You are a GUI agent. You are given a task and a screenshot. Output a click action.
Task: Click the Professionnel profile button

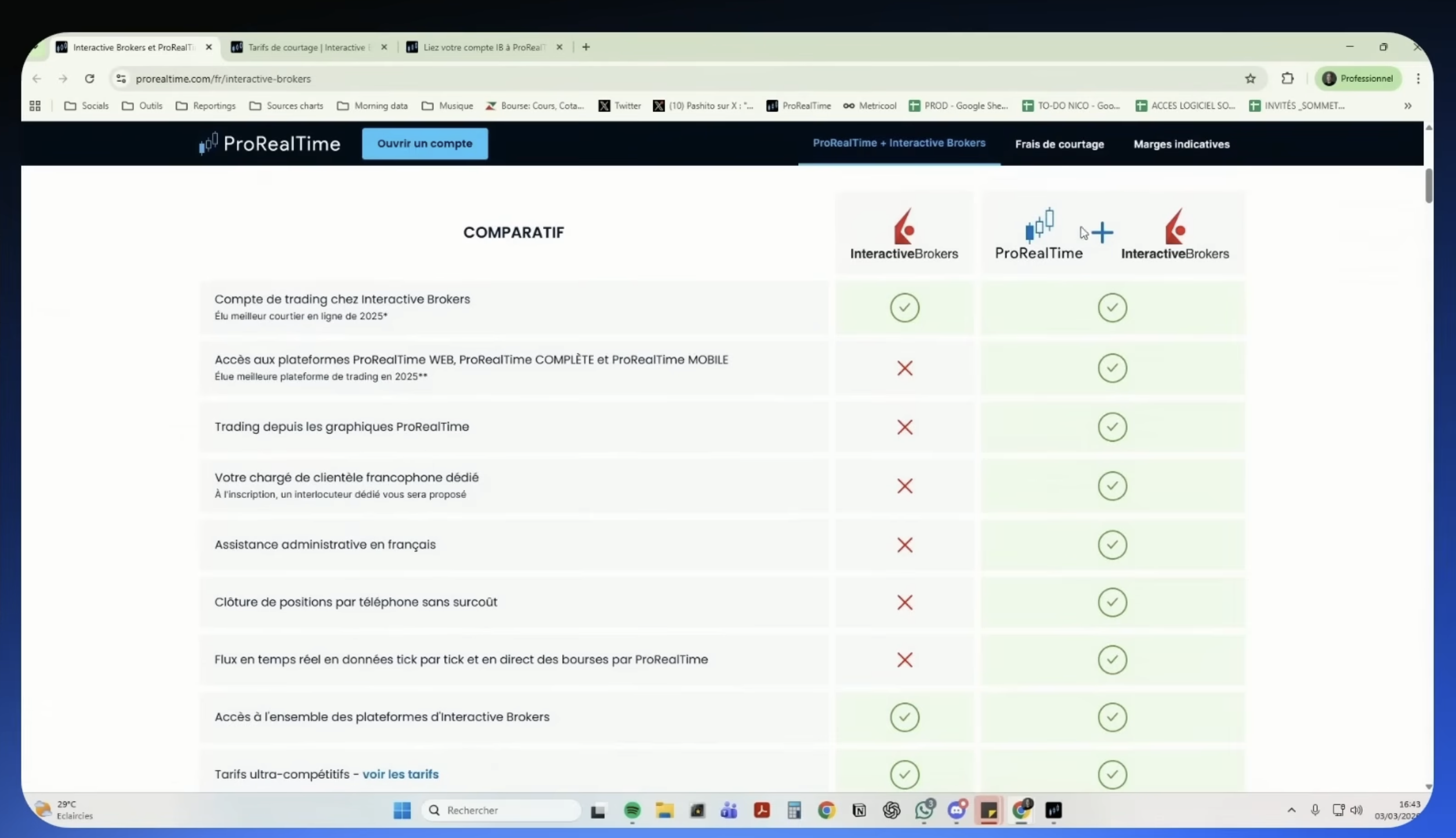(1358, 78)
